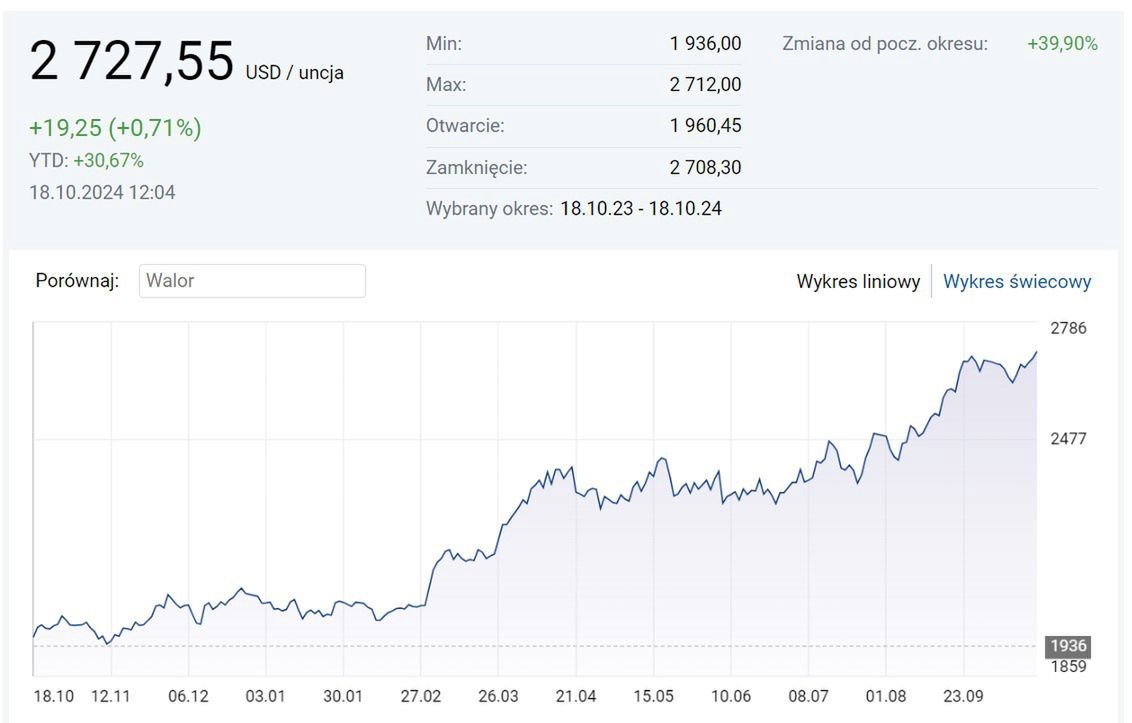Screen dimensions: 1132x723
Task: Click the 15.05 date axis marker
Action: [653, 696]
